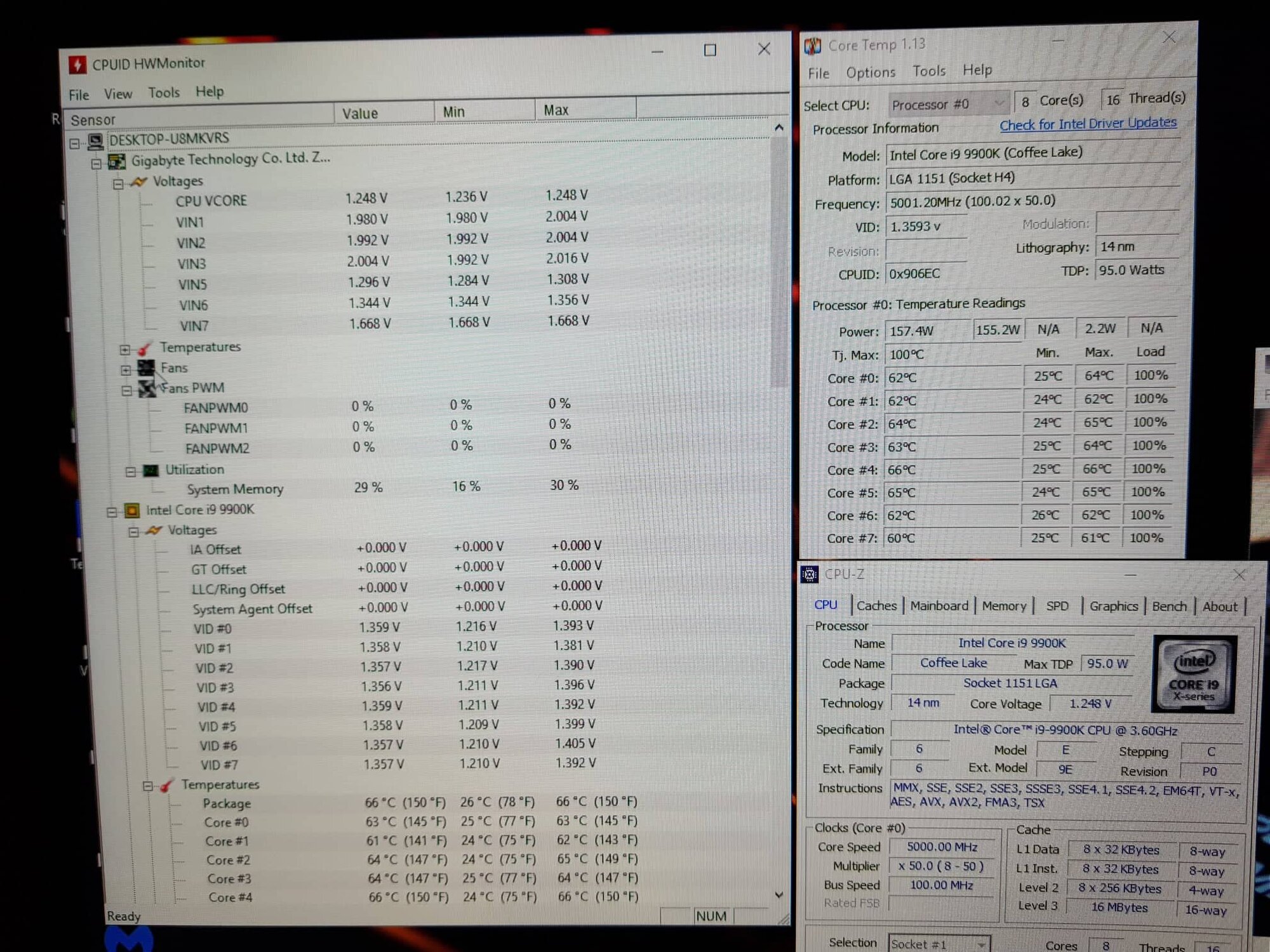The image size is (1270, 952).
Task: Click the Core Temp title bar icon
Action: (813, 46)
